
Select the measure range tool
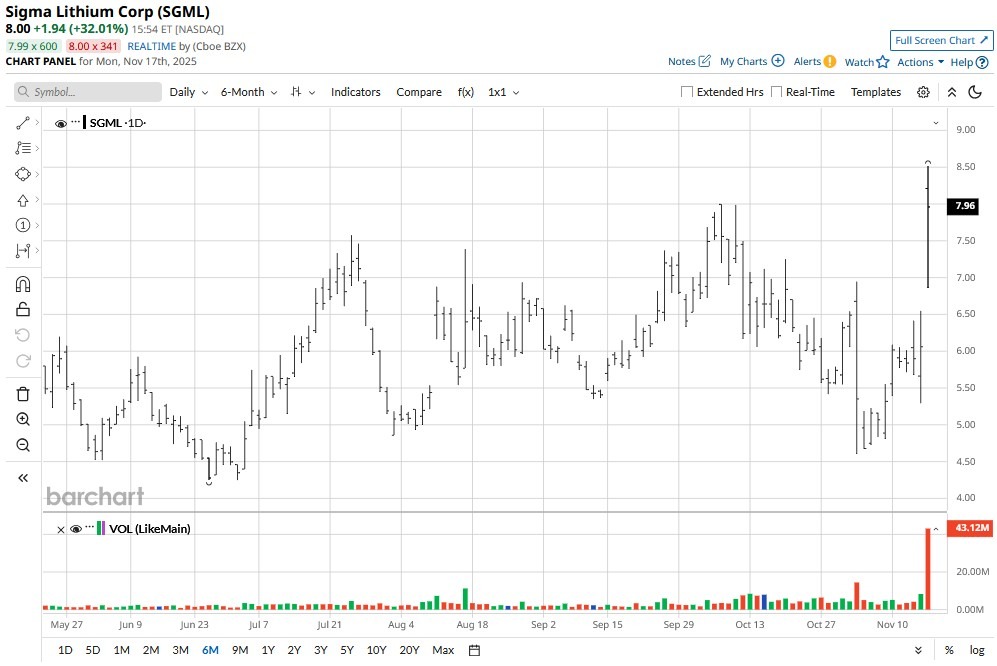[x=23, y=251]
